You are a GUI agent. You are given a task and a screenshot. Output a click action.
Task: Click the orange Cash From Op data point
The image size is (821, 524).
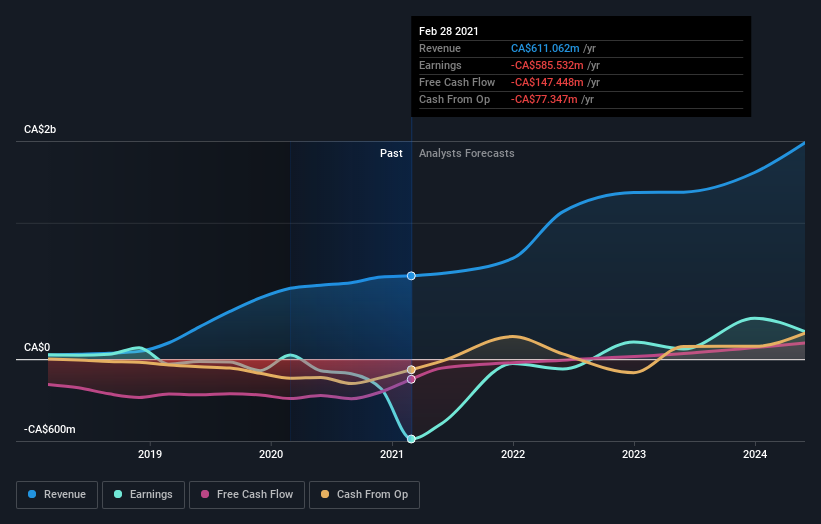411,370
